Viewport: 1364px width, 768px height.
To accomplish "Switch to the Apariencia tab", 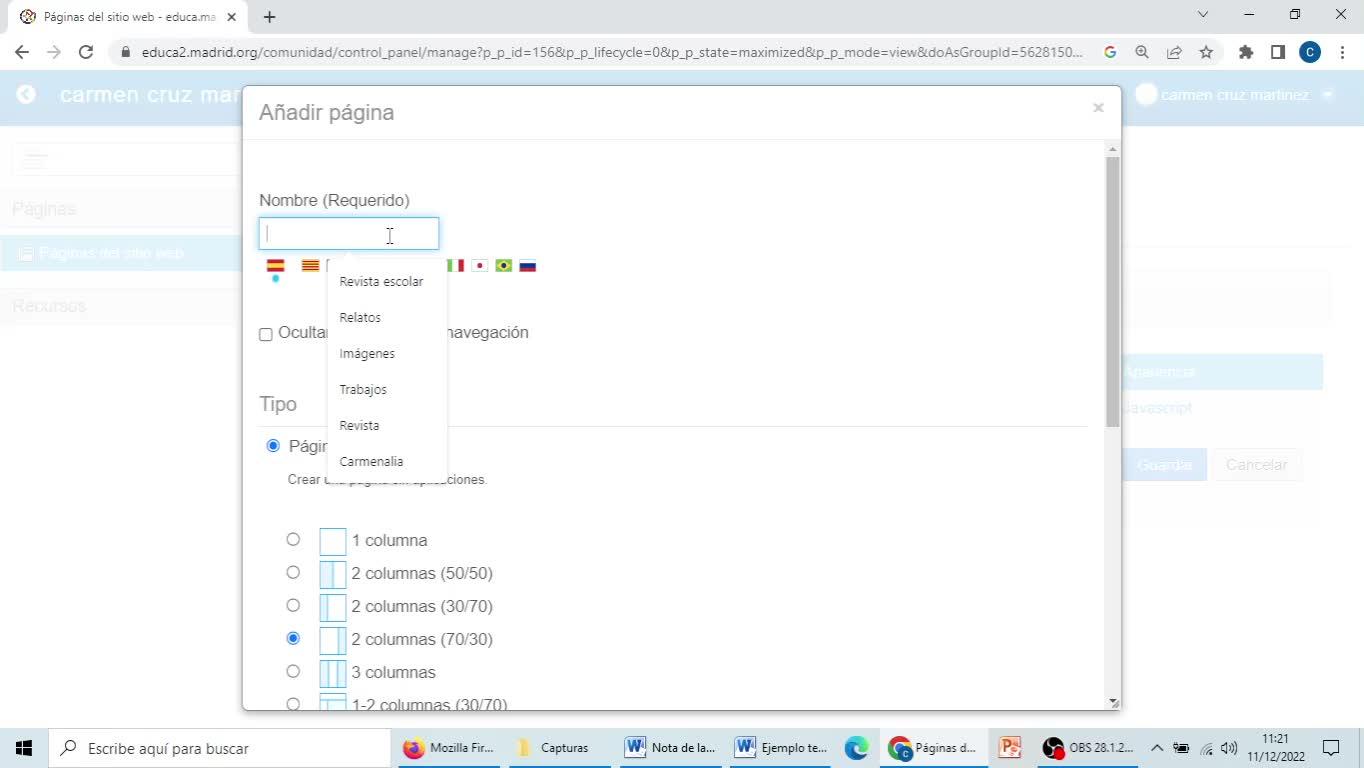I will click(1159, 372).
